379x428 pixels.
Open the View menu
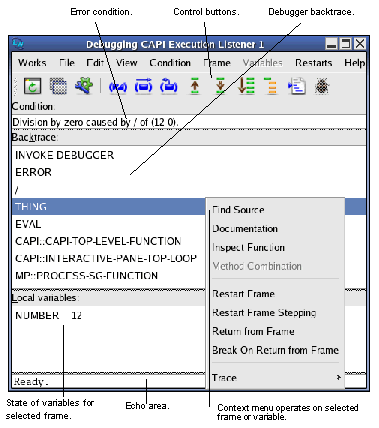tap(126, 63)
